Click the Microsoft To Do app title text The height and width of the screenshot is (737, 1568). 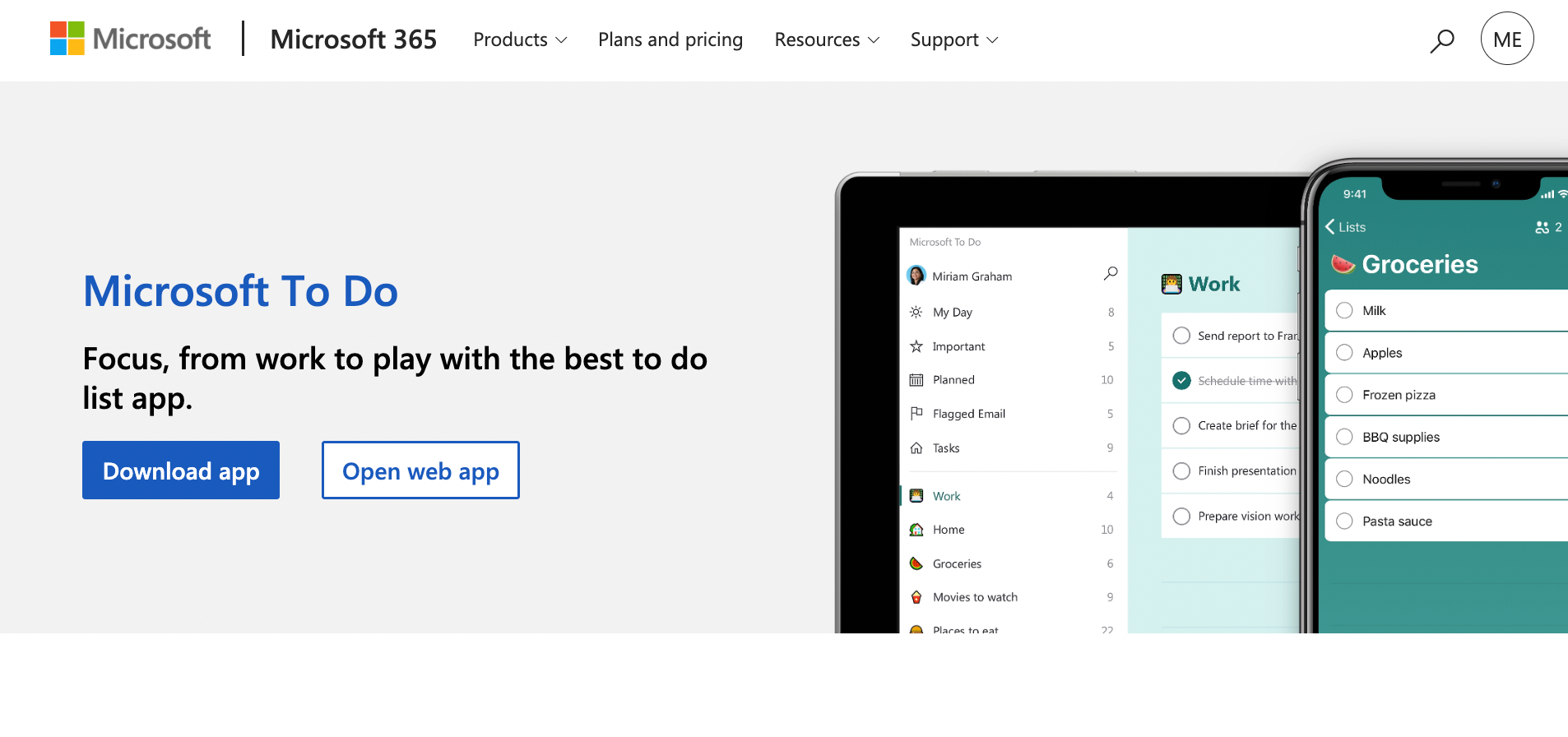945,242
